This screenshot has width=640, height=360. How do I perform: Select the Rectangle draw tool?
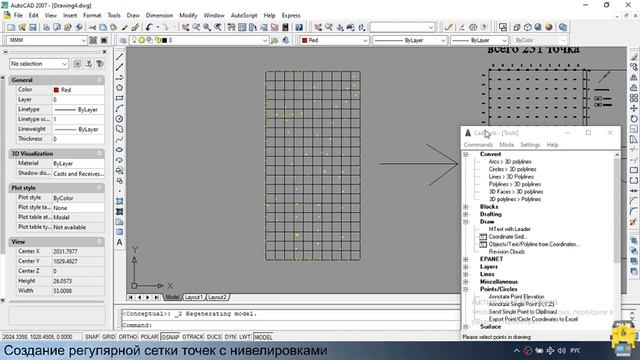tap(119, 98)
